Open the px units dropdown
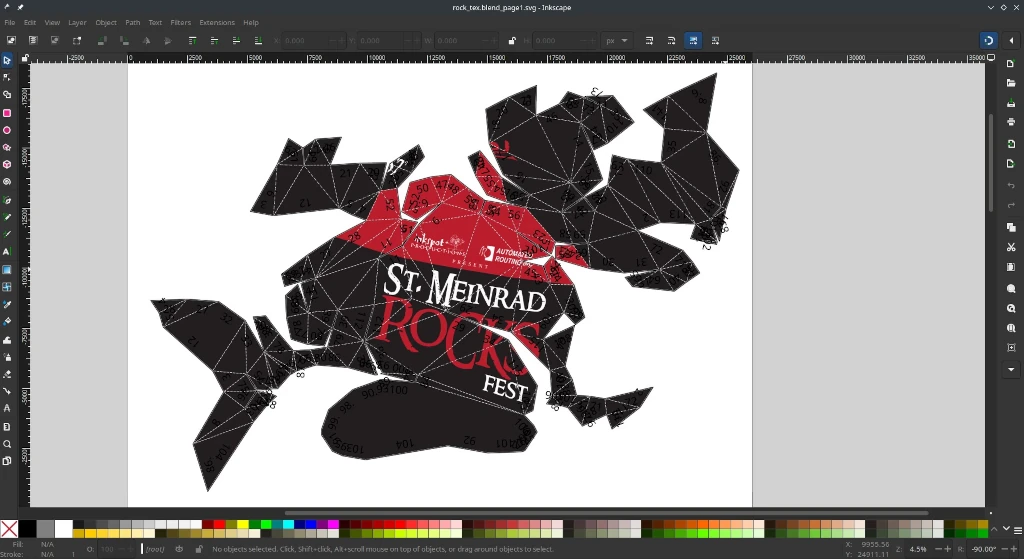 point(616,40)
